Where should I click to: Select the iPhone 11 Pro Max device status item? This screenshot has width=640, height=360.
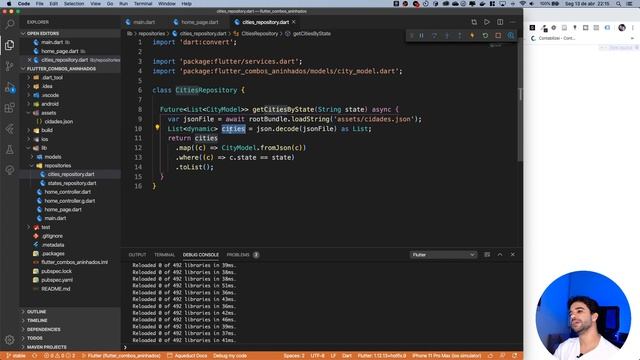click(x=447, y=356)
